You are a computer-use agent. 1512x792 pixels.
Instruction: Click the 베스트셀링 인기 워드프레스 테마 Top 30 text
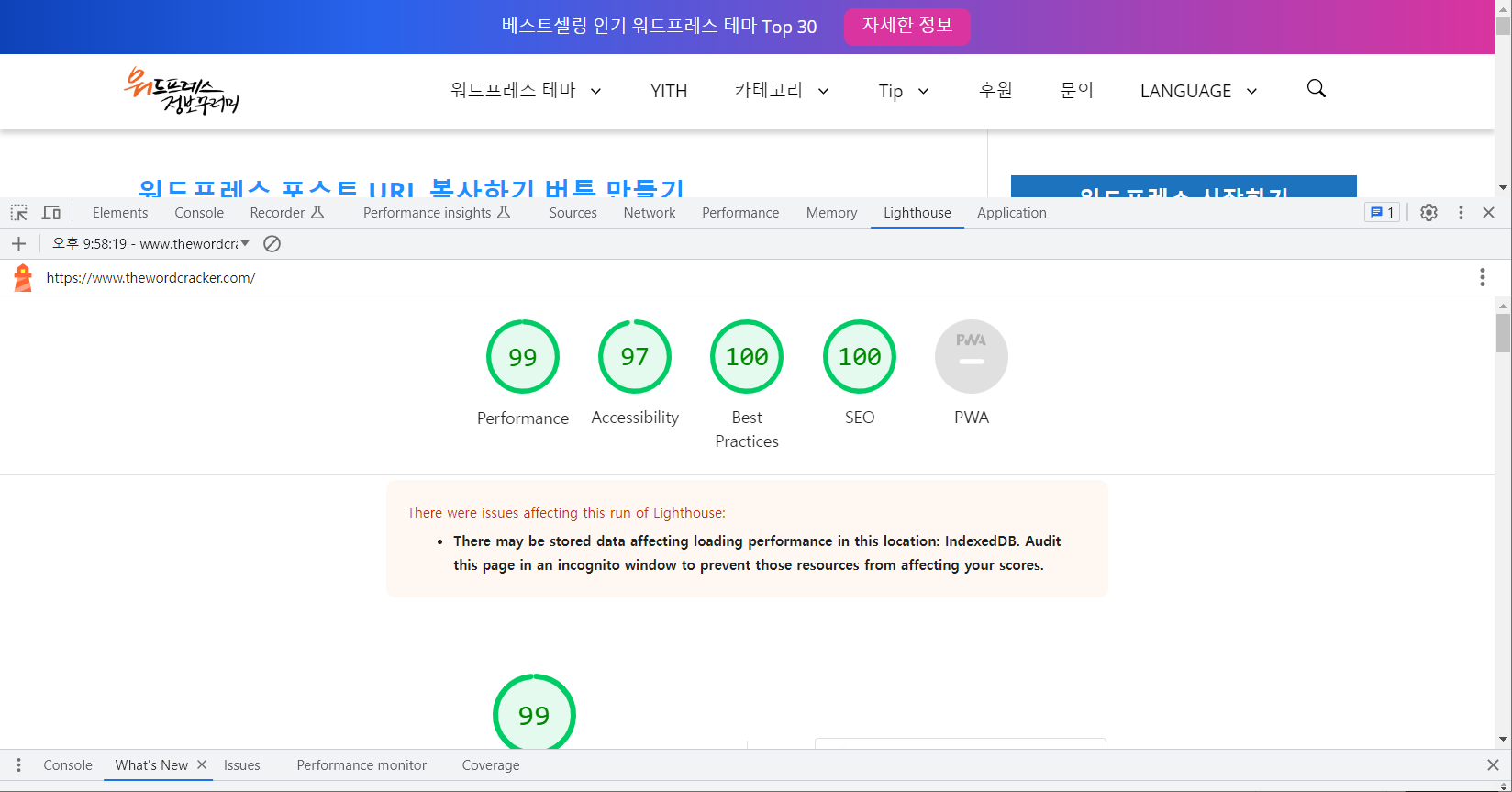[659, 26]
